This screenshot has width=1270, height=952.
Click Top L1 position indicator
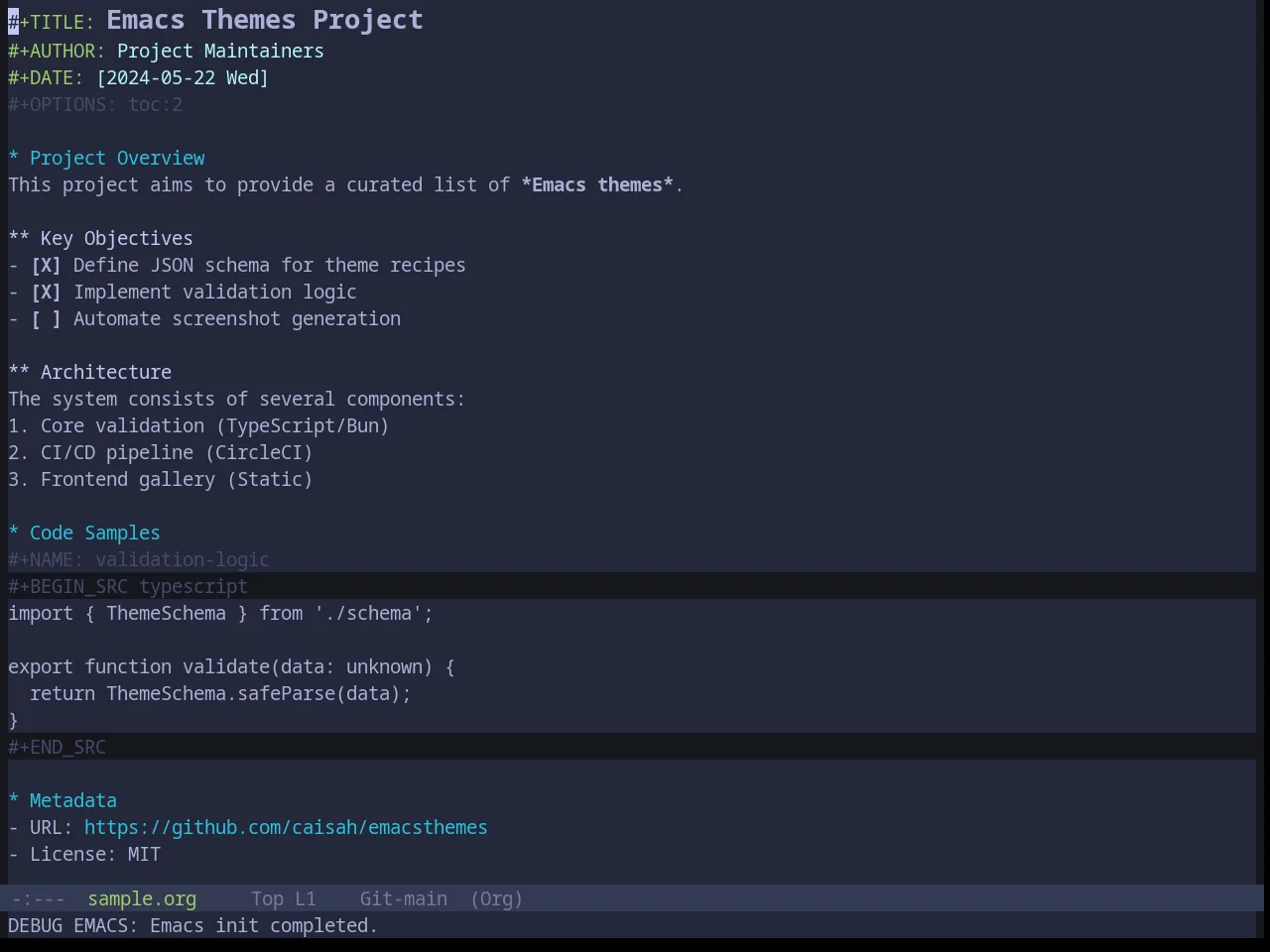point(284,899)
